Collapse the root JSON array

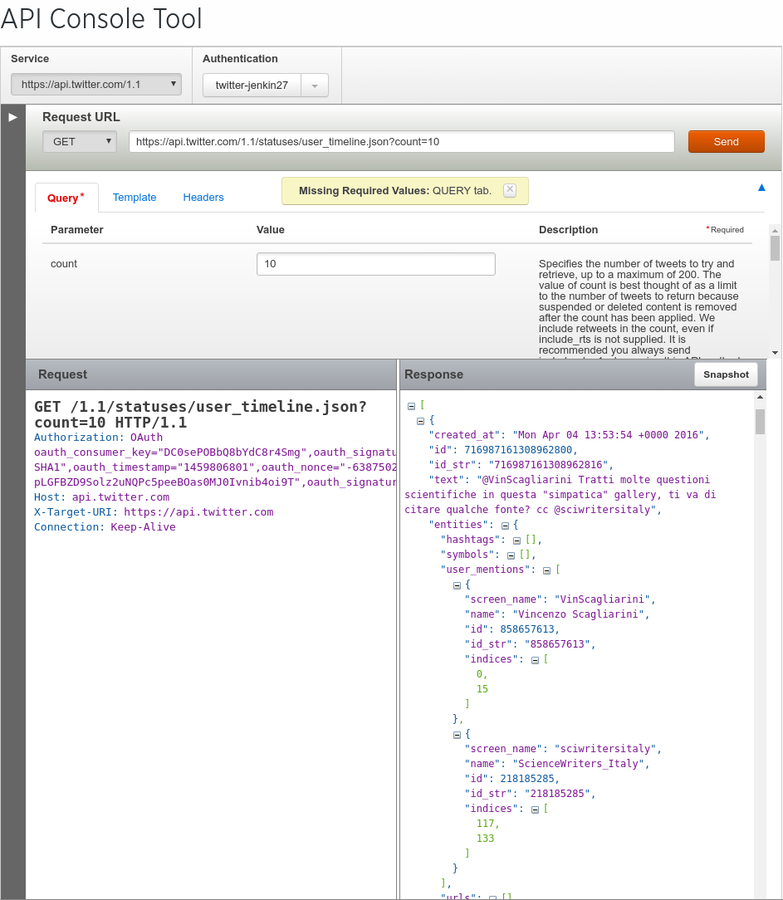(x=411, y=406)
